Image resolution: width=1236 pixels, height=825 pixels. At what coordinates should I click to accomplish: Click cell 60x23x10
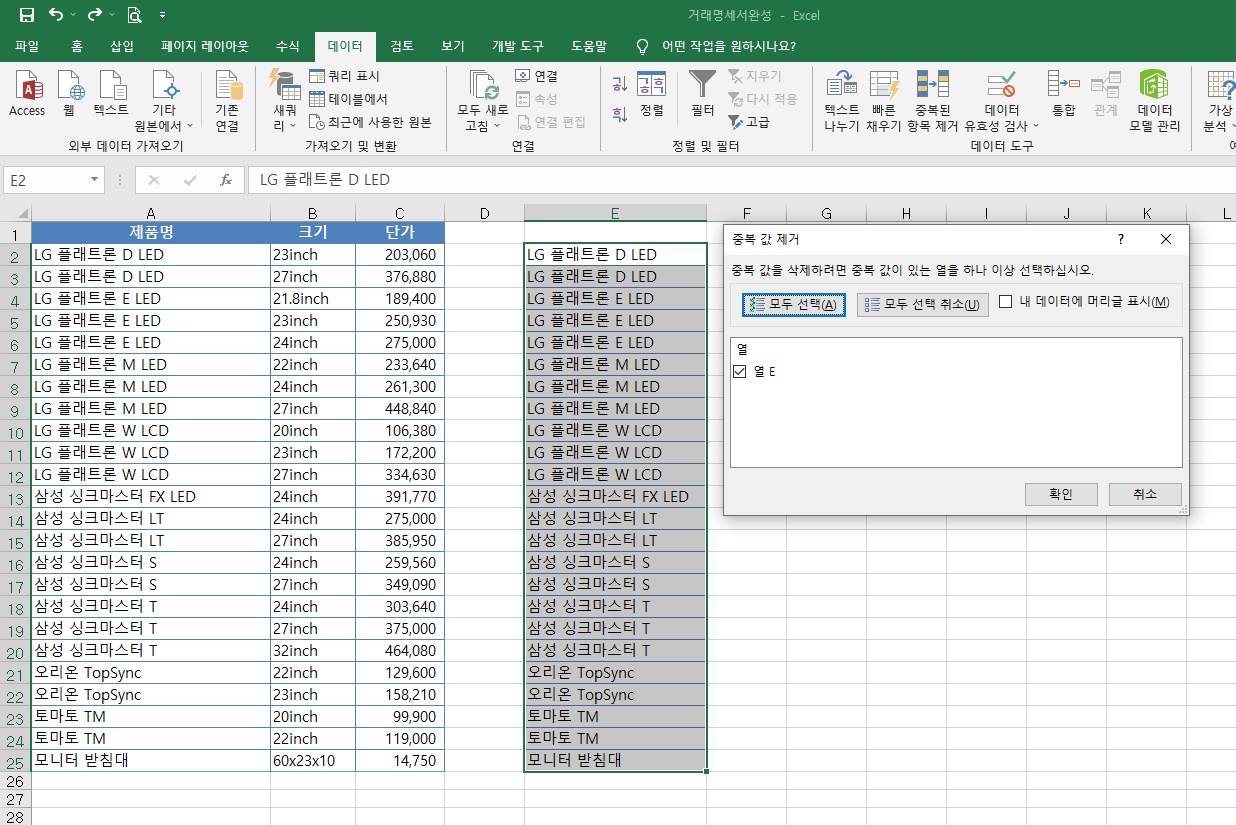point(313,760)
